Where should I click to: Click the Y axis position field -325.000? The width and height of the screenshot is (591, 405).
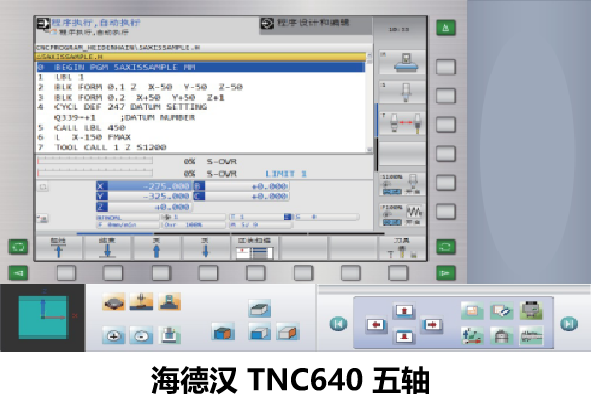143,196
